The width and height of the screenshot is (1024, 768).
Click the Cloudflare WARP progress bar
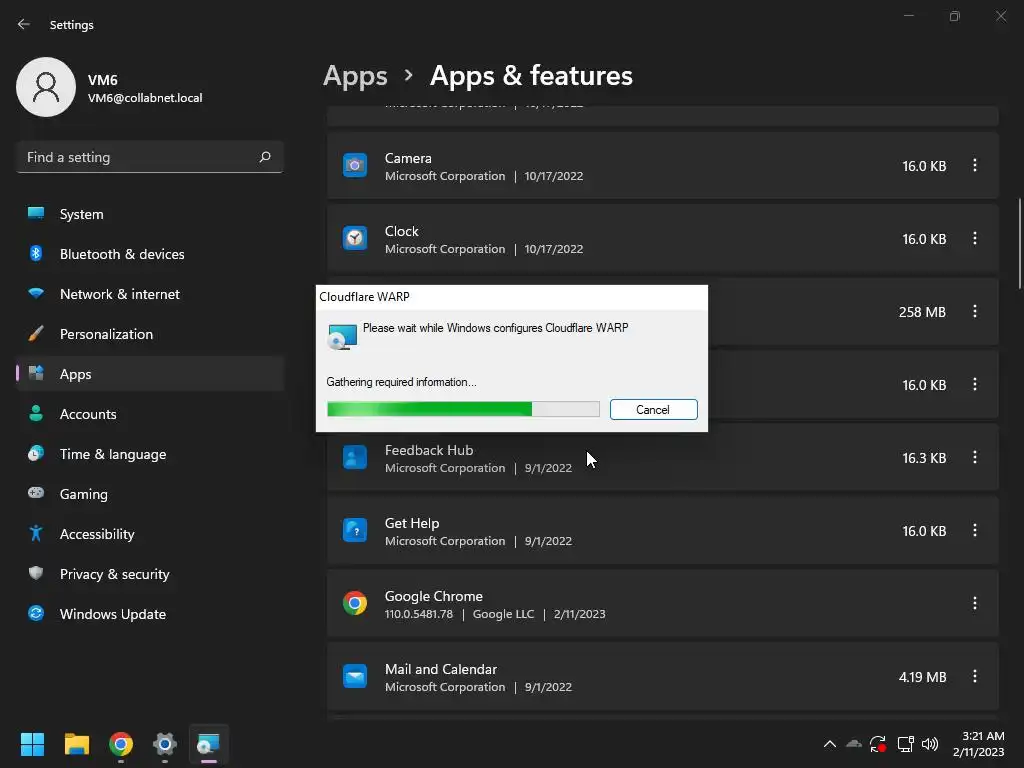(463, 409)
